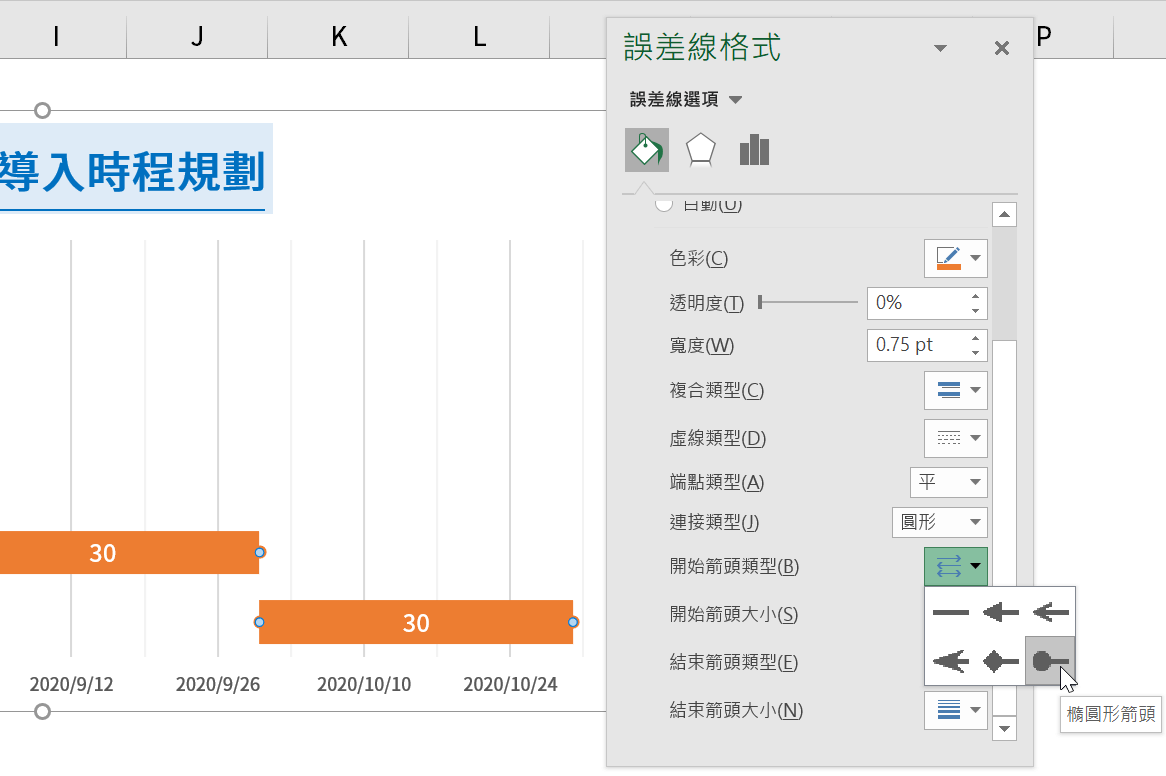This screenshot has width=1166, height=776.
Task: Toggle the 開始箭頭類型 dropdown
Action: (x=956, y=566)
